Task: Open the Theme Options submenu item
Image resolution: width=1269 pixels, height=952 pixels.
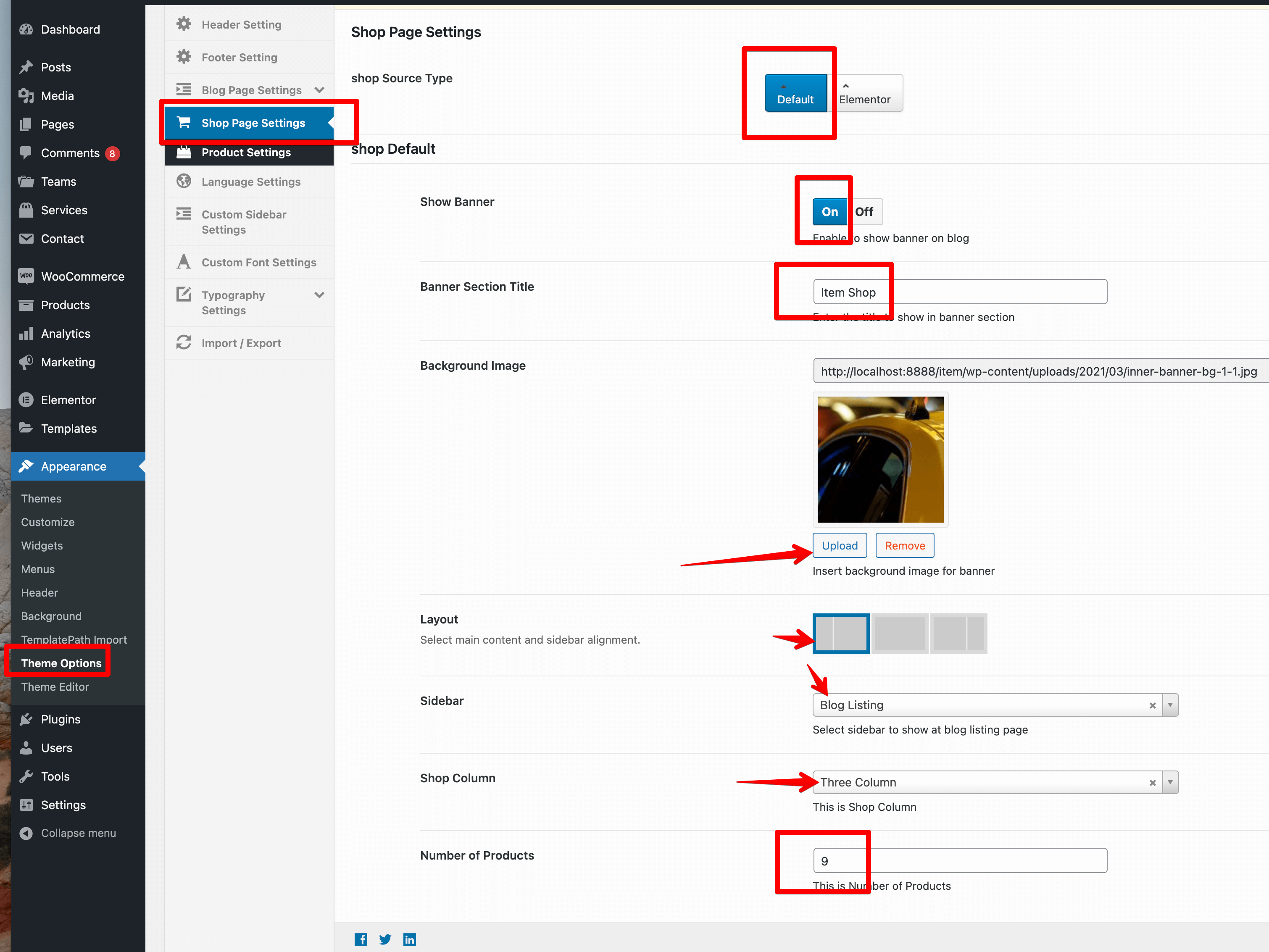Action: coord(61,663)
